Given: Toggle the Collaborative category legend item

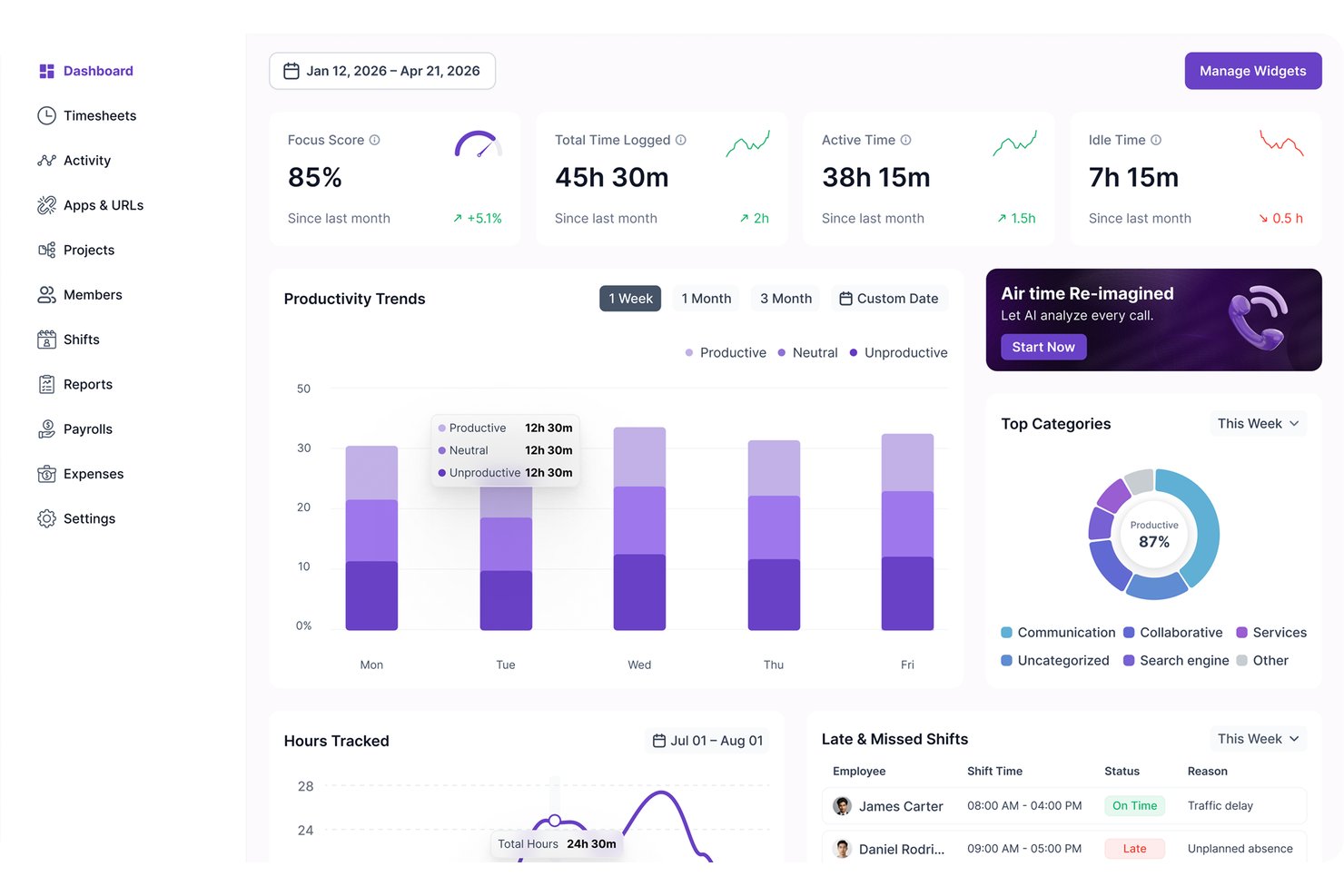Looking at the screenshot, I should click(1173, 633).
